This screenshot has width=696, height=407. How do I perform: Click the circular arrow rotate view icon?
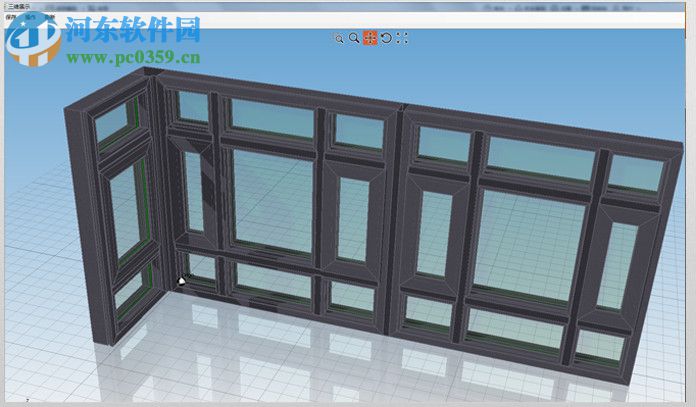(x=386, y=38)
